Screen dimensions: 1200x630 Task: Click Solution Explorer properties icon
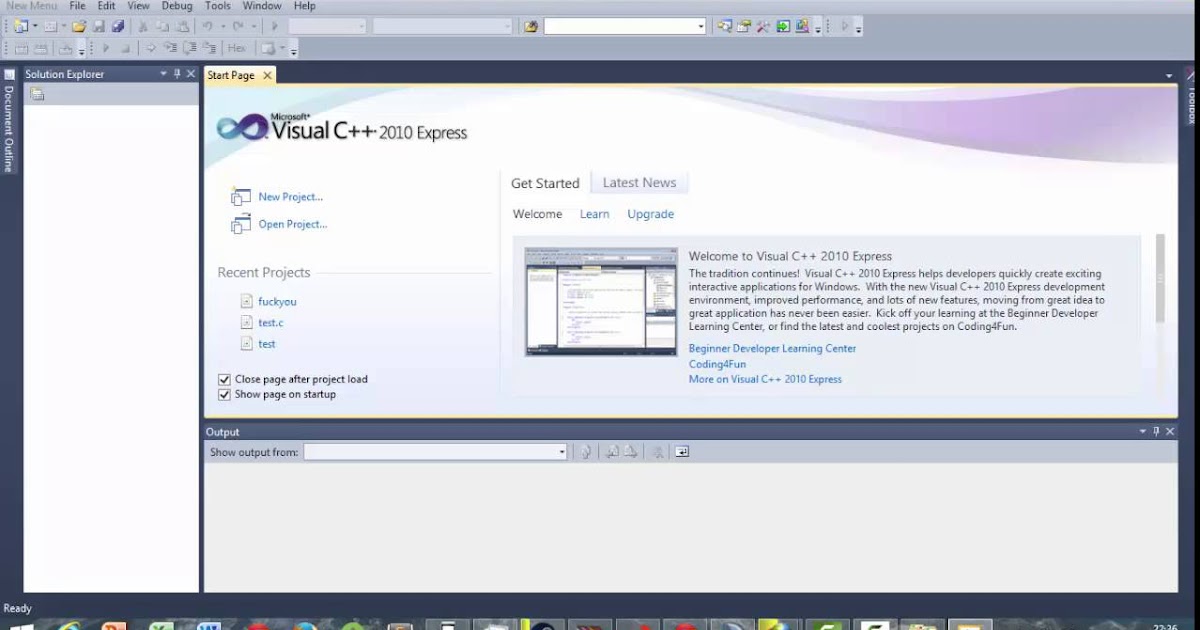(x=37, y=95)
